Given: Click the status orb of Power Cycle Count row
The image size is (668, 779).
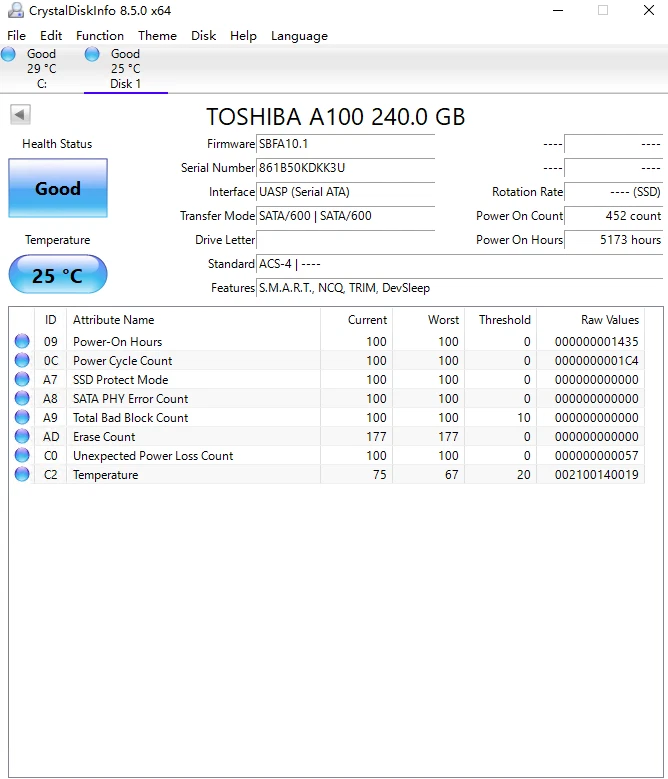Looking at the screenshot, I should [22, 360].
